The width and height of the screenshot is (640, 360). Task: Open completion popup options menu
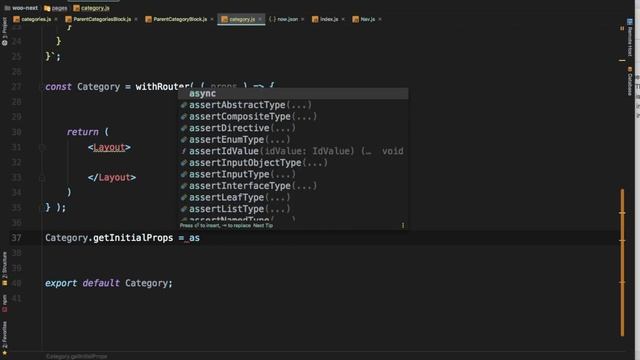[x=402, y=225]
